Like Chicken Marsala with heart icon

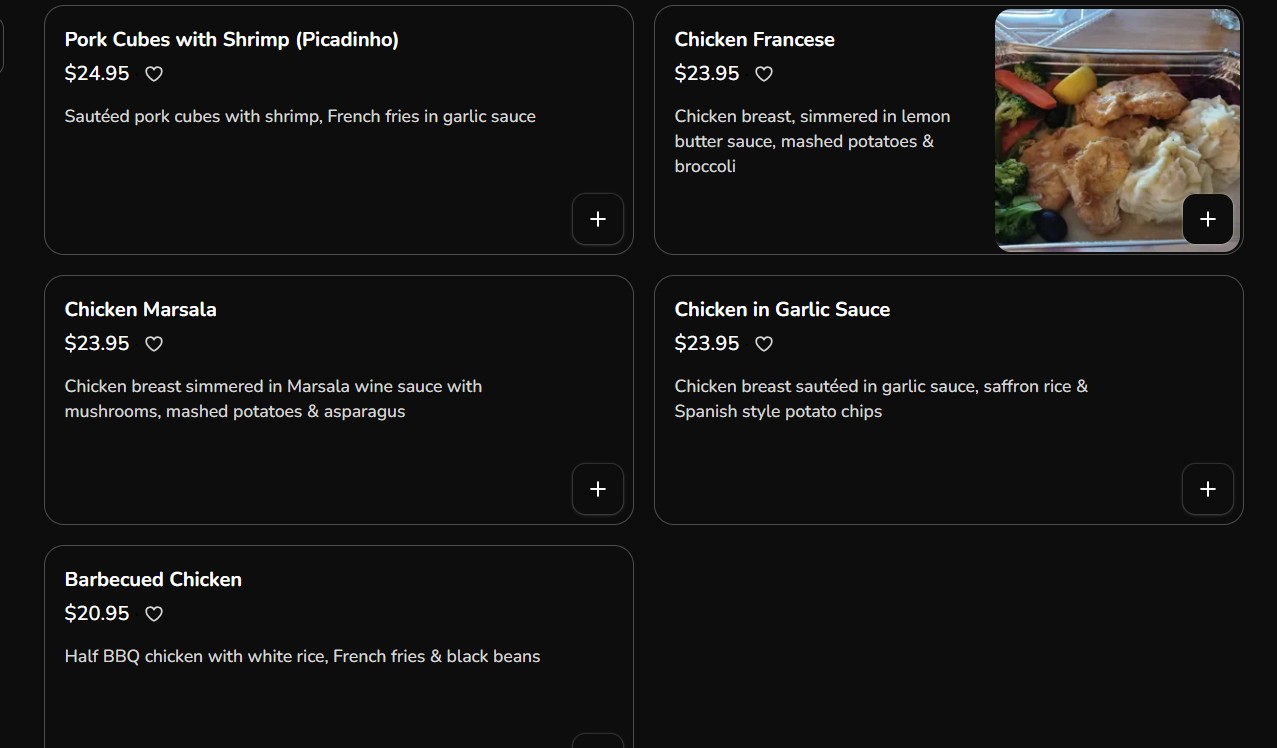pos(154,344)
